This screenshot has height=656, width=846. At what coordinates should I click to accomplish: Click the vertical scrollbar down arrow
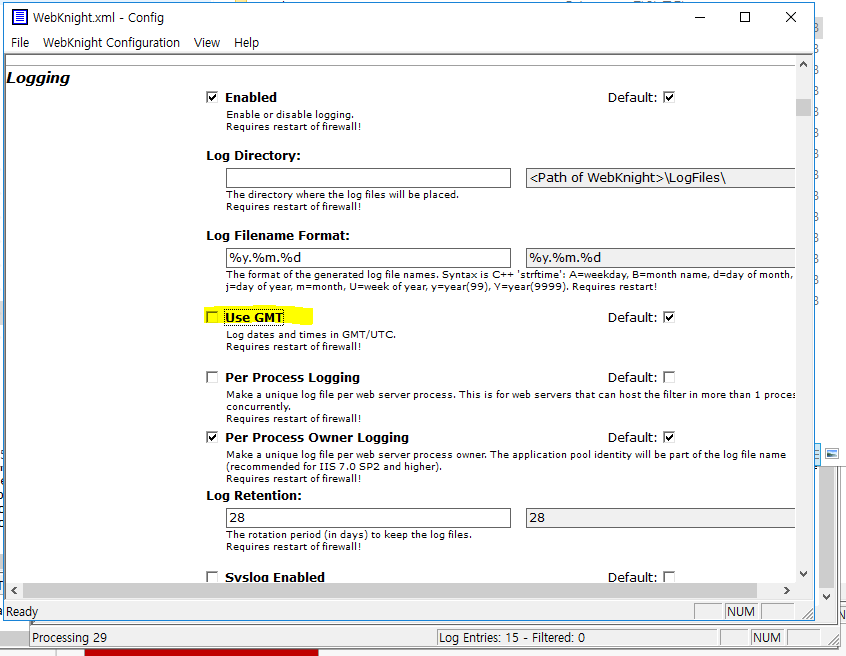(803, 574)
